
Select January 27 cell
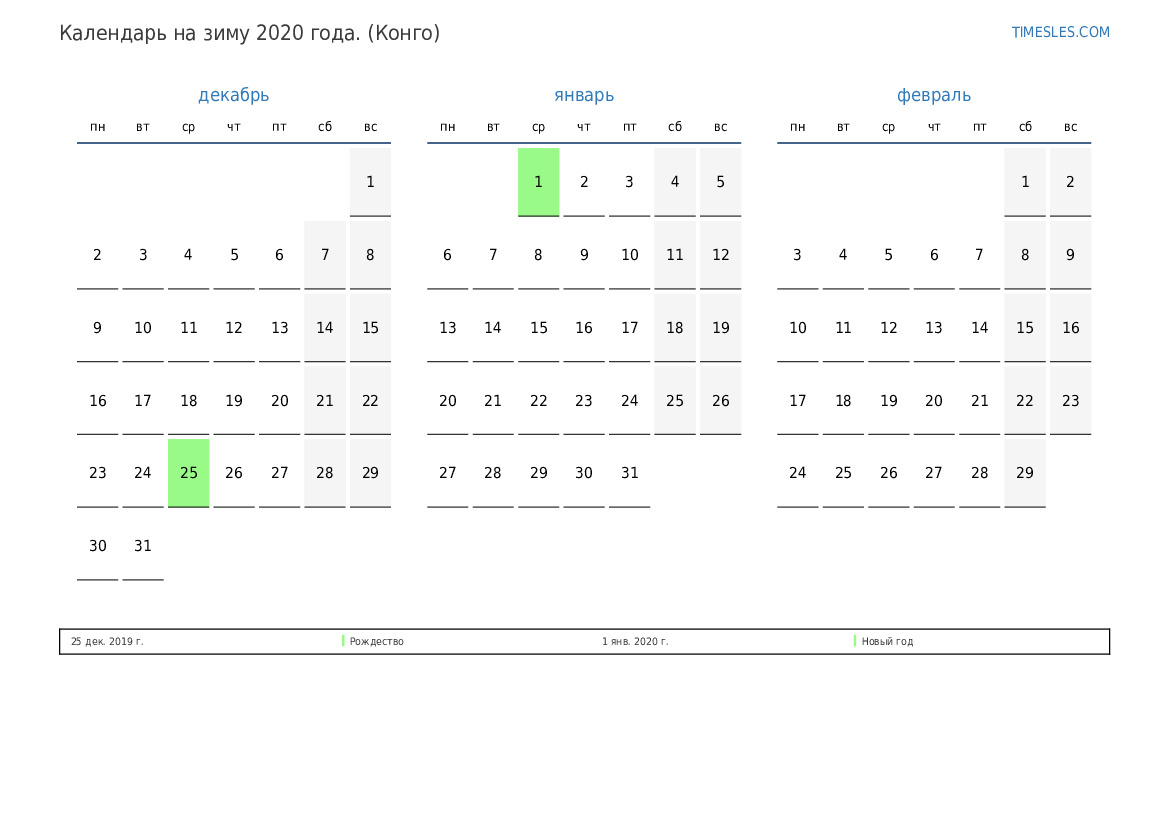tap(447, 474)
